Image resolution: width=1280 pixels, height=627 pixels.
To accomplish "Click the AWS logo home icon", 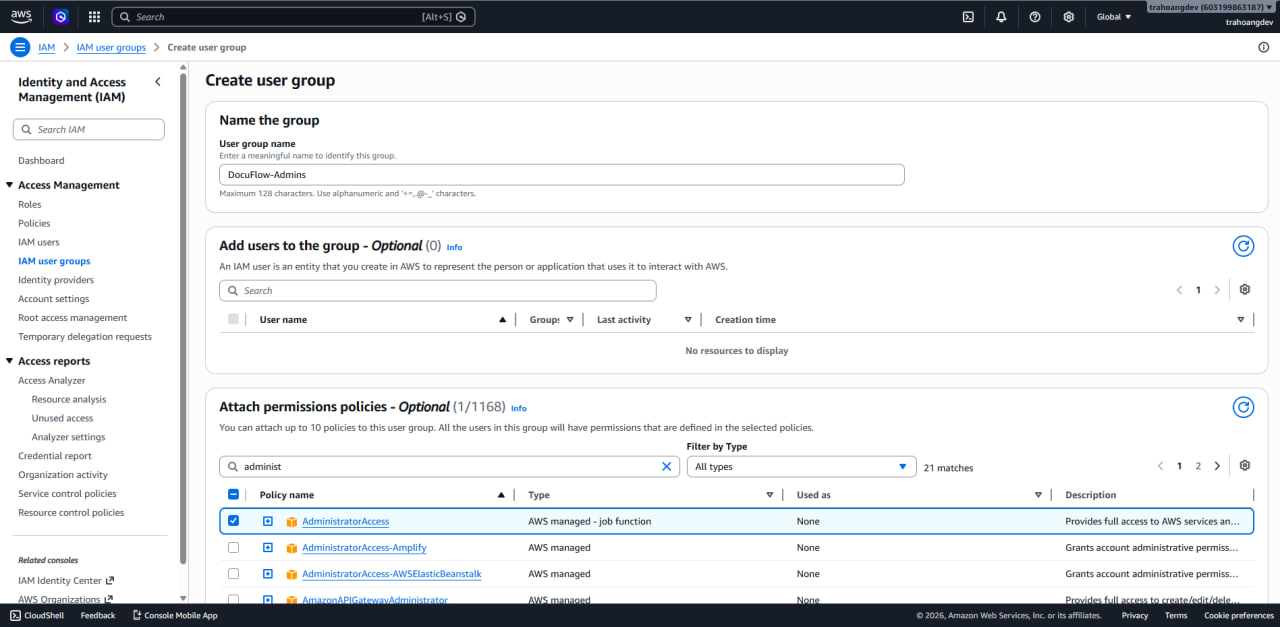I will click(21, 16).
